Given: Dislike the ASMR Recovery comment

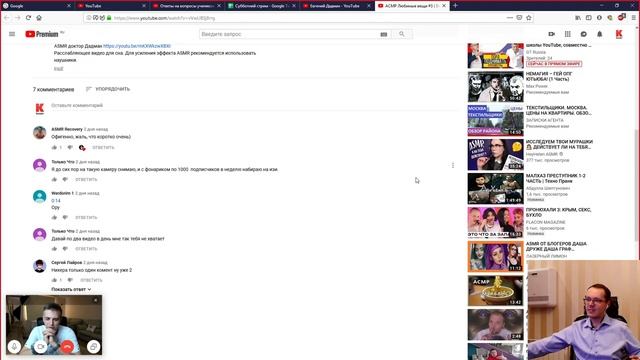Looking at the screenshot, I should click(x=70, y=147).
